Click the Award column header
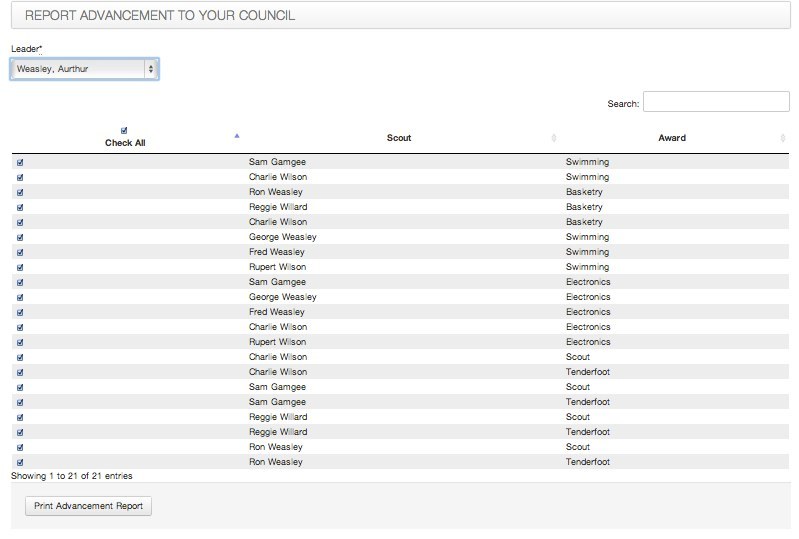 click(672, 138)
